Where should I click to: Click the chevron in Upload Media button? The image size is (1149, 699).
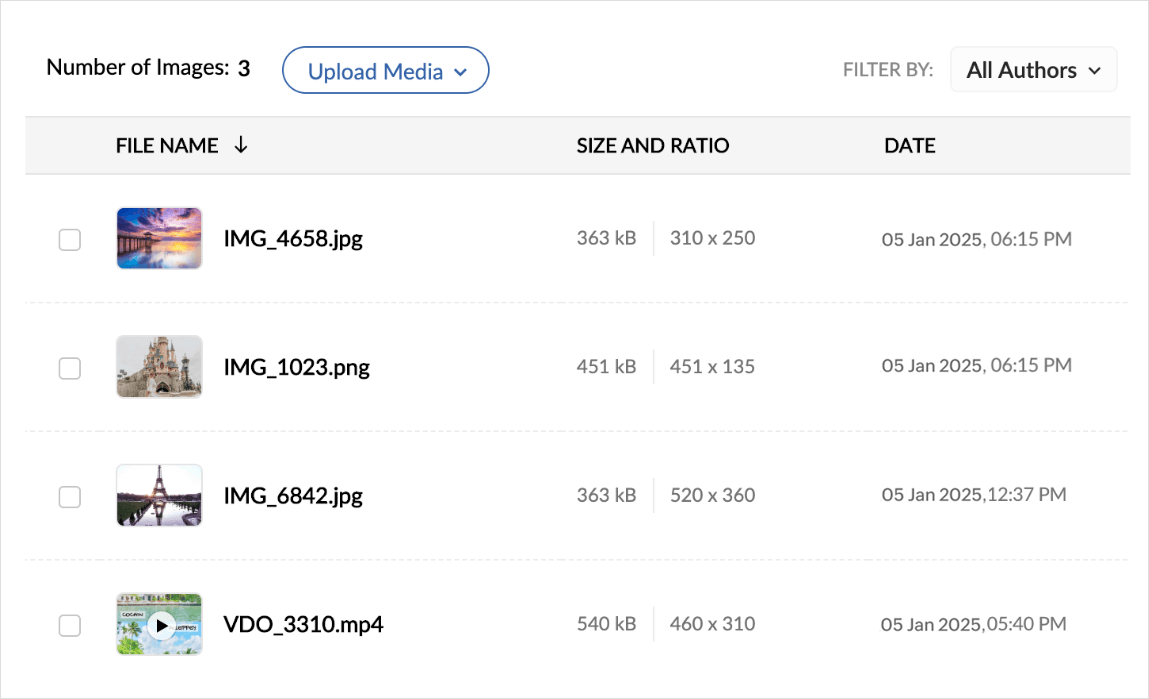click(460, 72)
